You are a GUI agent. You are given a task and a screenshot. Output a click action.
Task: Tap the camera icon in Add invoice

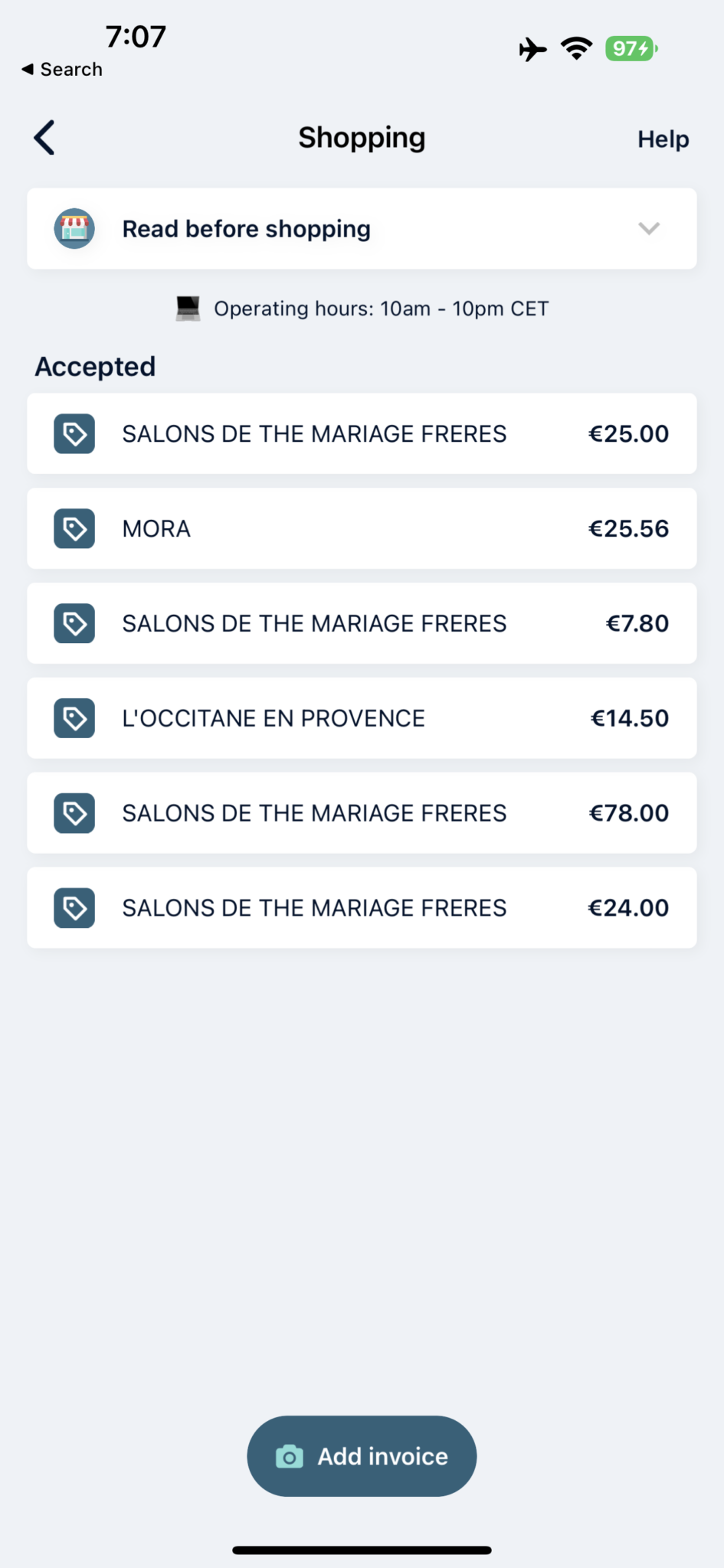(290, 1456)
